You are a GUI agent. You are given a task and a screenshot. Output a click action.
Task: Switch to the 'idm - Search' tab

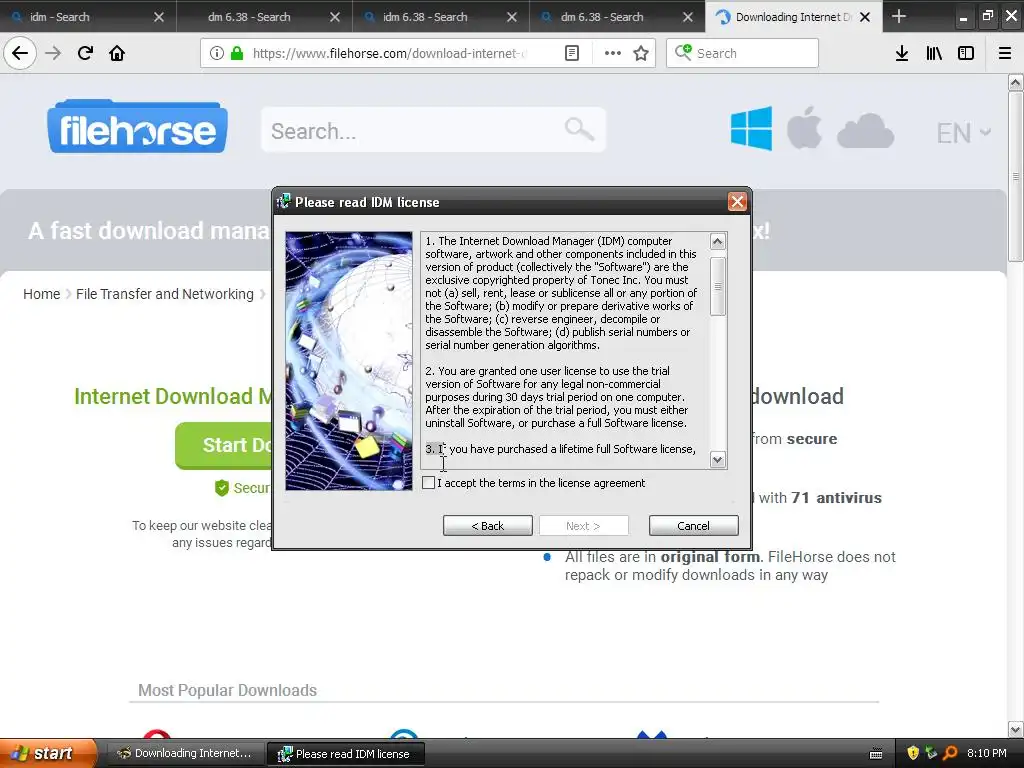[x=88, y=16]
